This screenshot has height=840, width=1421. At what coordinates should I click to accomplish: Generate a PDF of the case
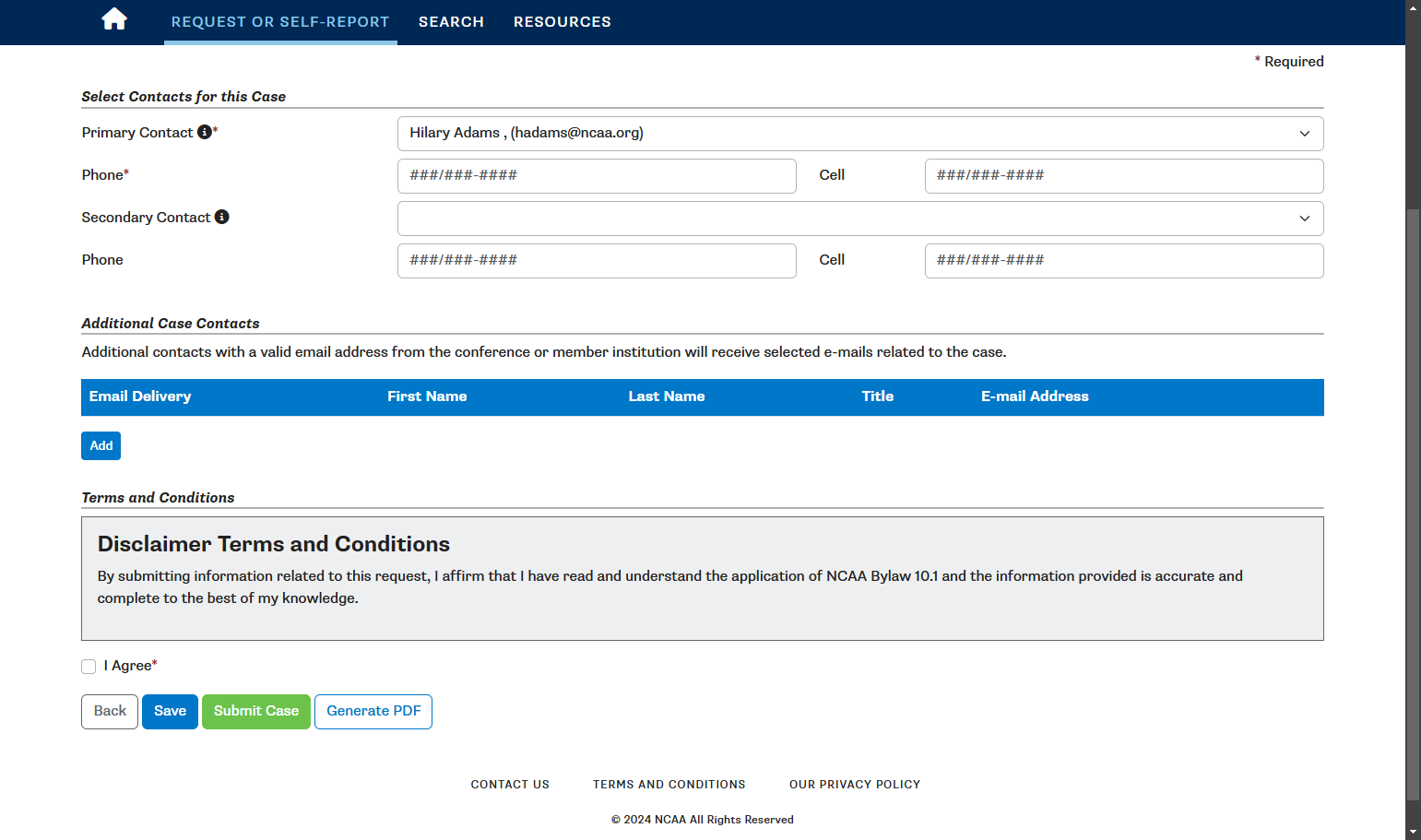click(x=373, y=712)
